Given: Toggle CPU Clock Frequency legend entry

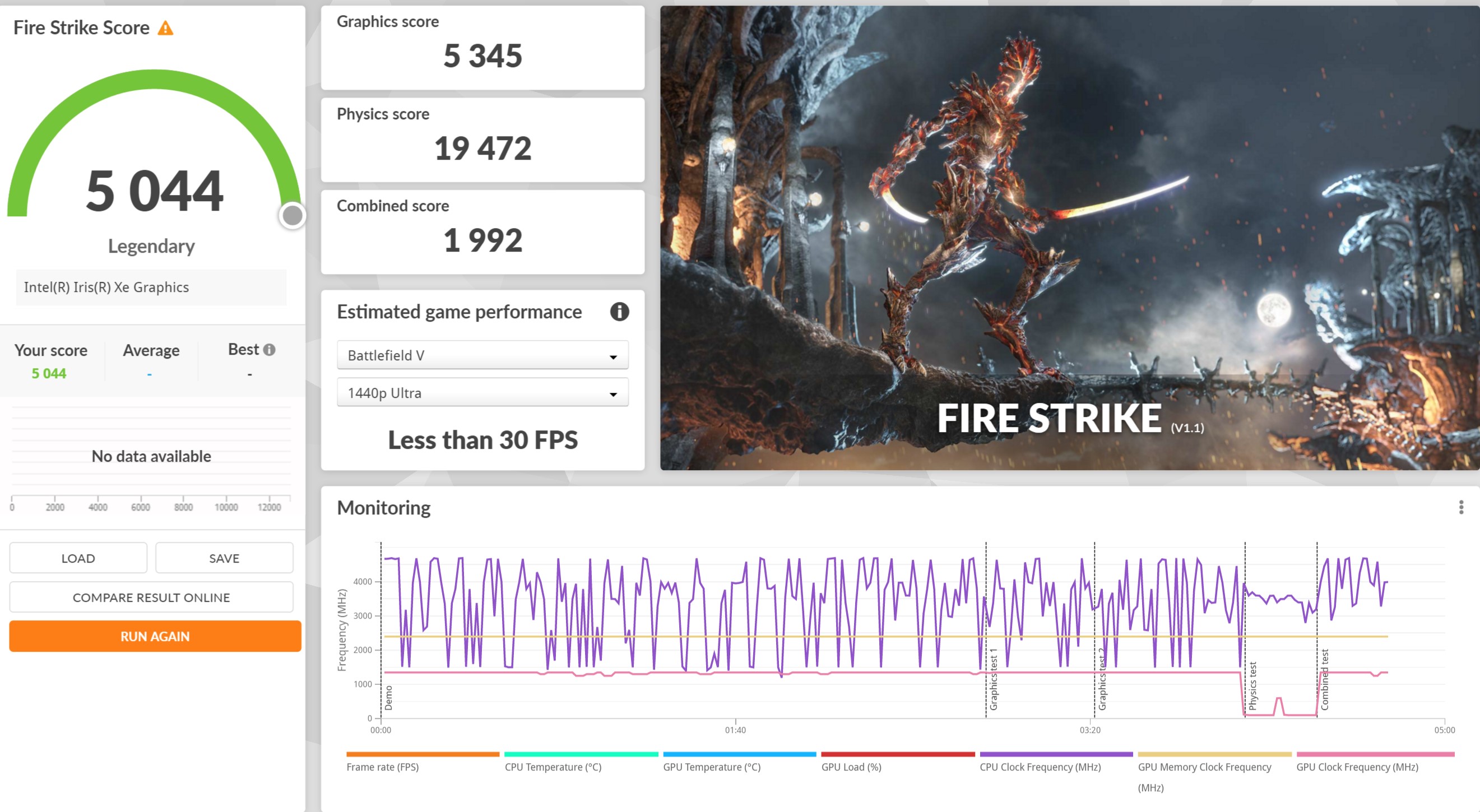Looking at the screenshot, I should 1040,767.
